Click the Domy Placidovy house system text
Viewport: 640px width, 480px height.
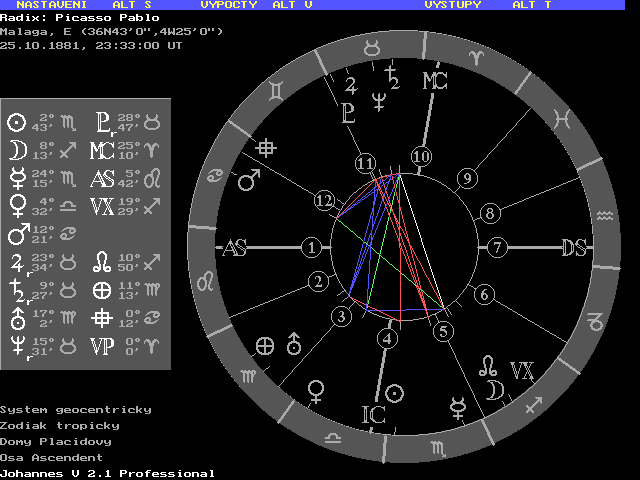pyautogui.click(x=55, y=441)
